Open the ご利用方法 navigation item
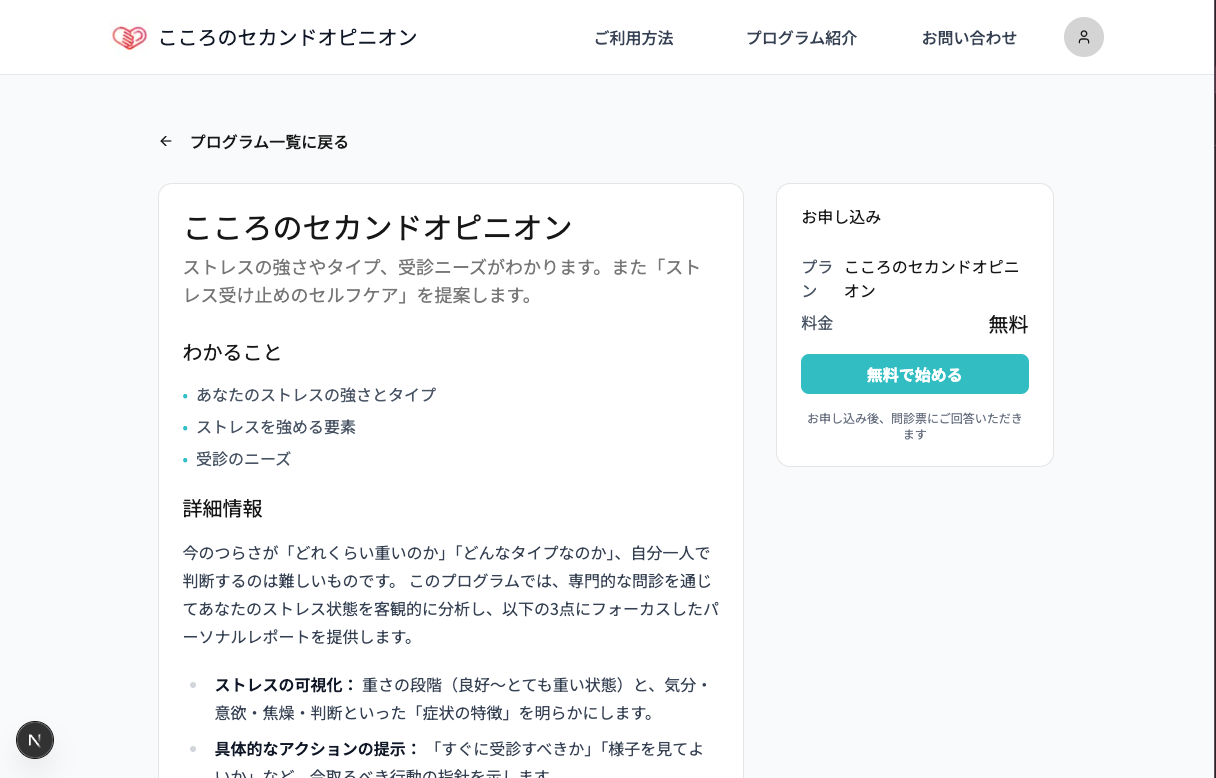Image resolution: width=1216 pixels, height=778 pixels. pyautogui.click(x=633, y=38)
